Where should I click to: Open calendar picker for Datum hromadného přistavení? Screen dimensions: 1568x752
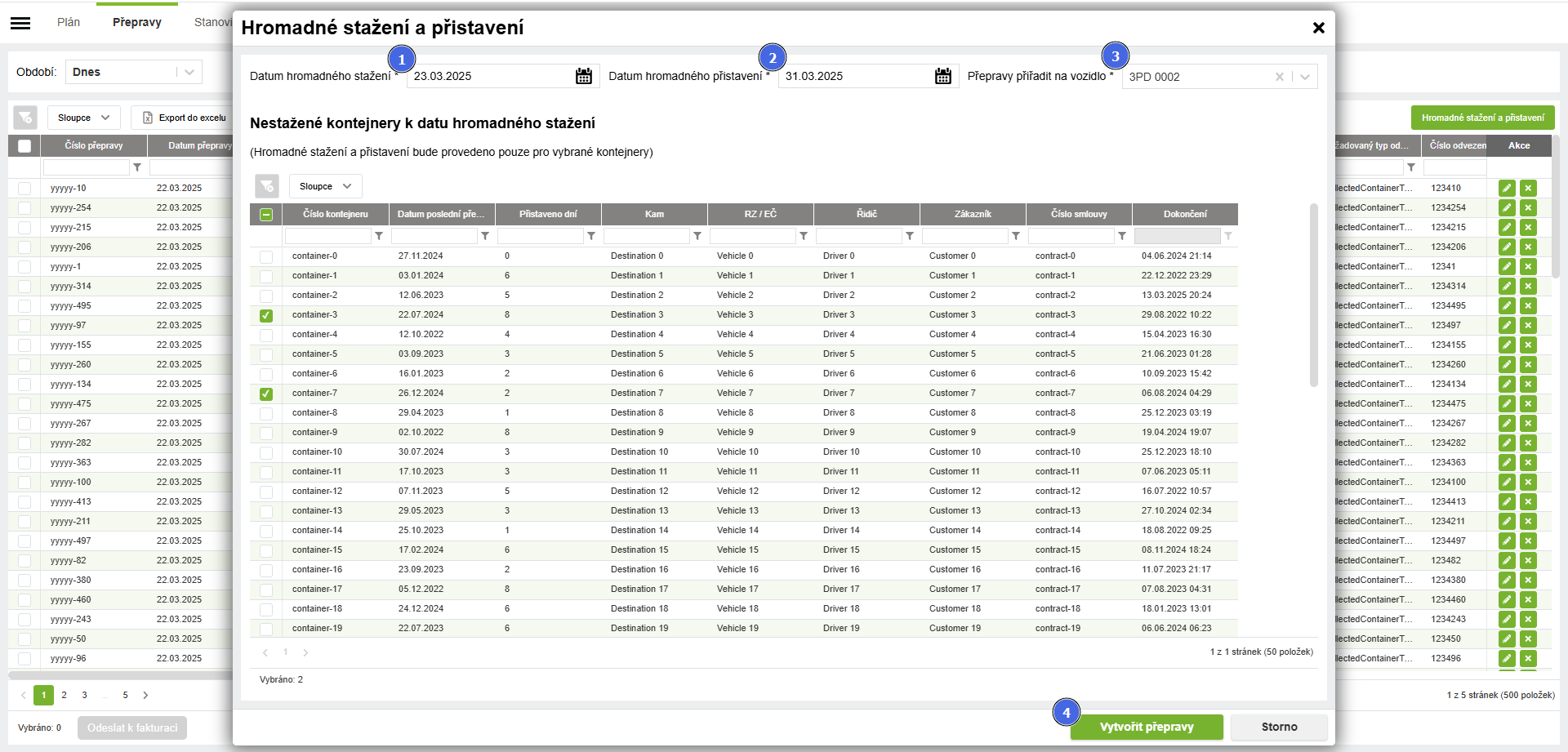click(942, 76)
